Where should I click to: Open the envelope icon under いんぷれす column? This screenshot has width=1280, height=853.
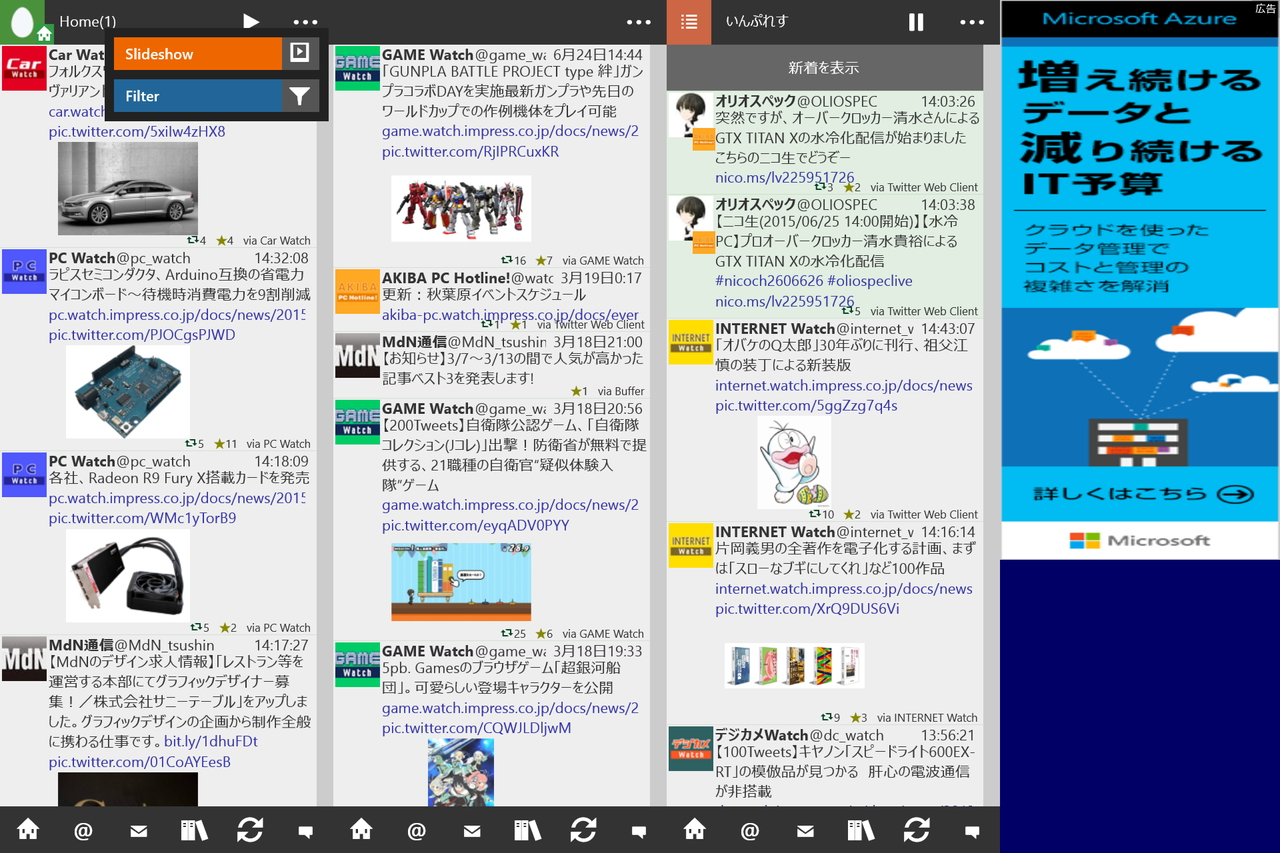tap(805, 830)
